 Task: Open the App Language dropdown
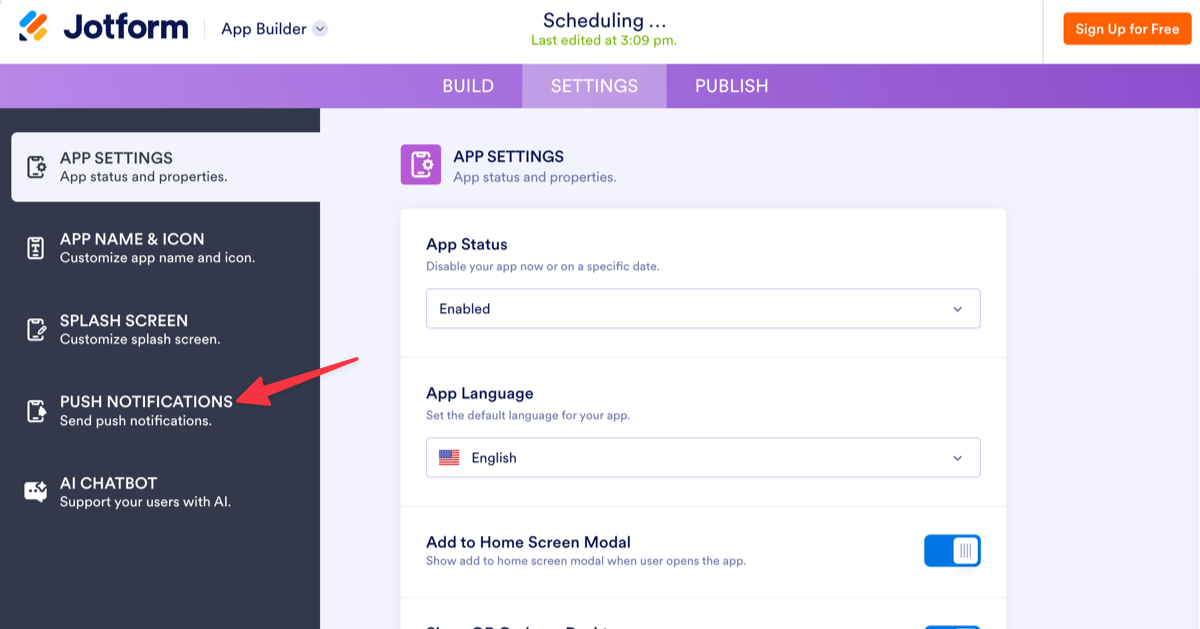click(703, 457)
